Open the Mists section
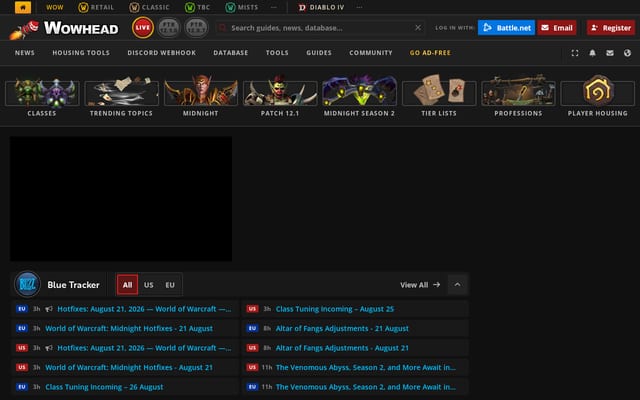This screenshot has width=640, height=400. [242, 7]
